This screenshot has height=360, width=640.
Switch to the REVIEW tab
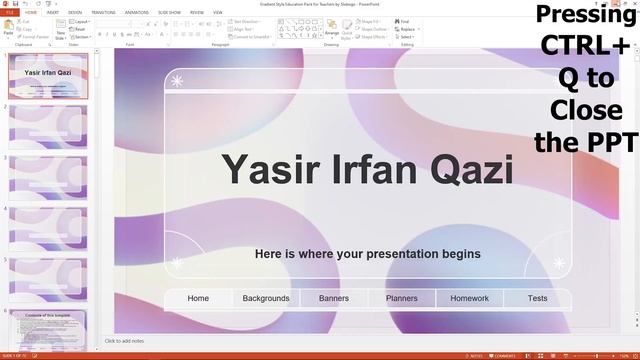(x=197, y=13)
